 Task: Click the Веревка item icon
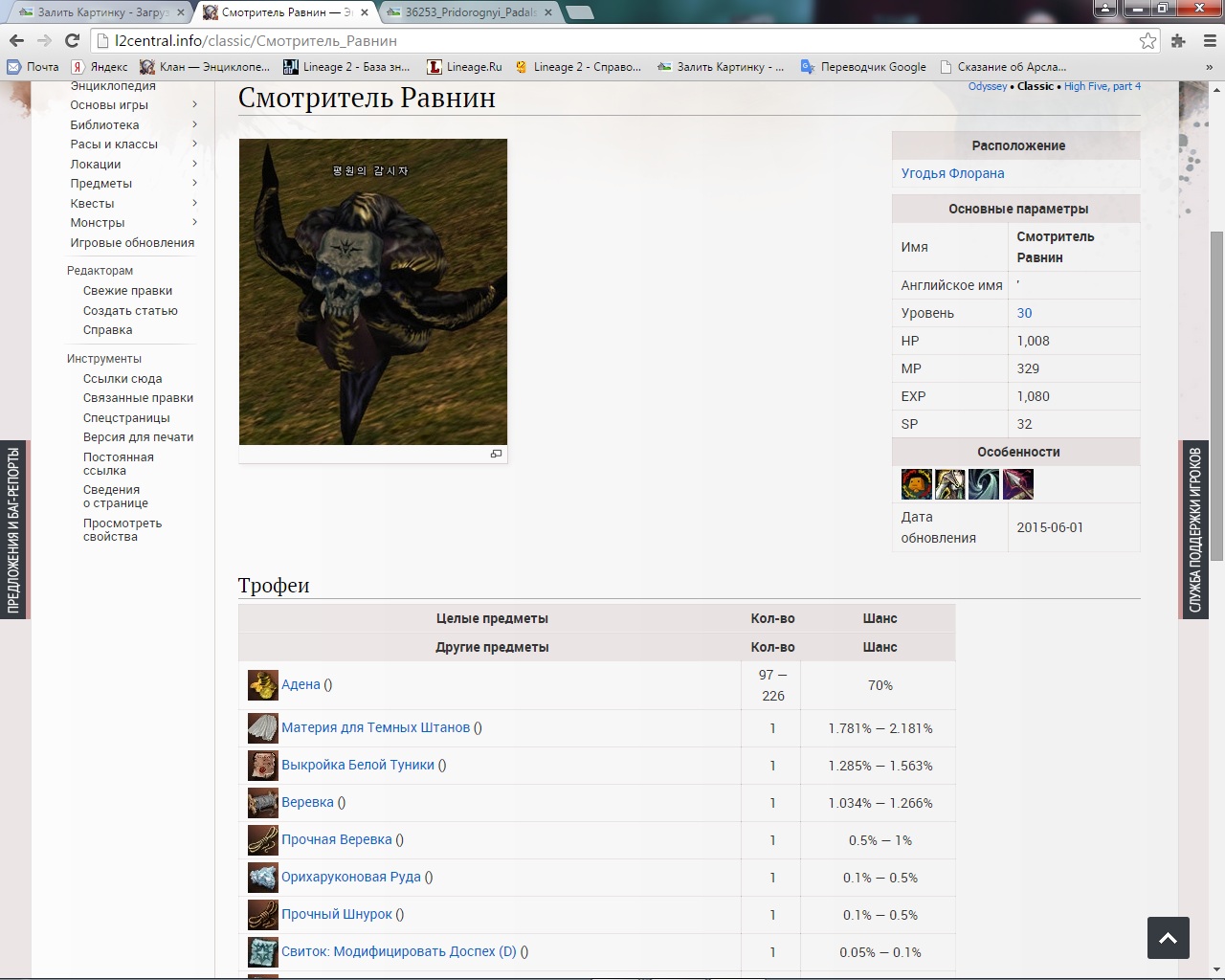263,803
